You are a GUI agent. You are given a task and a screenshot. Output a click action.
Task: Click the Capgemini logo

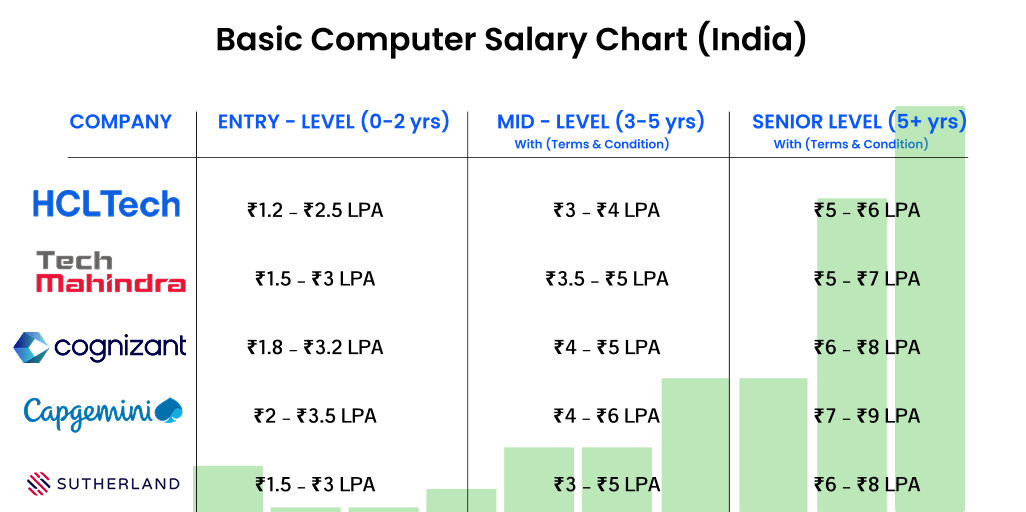pos(103,411)
